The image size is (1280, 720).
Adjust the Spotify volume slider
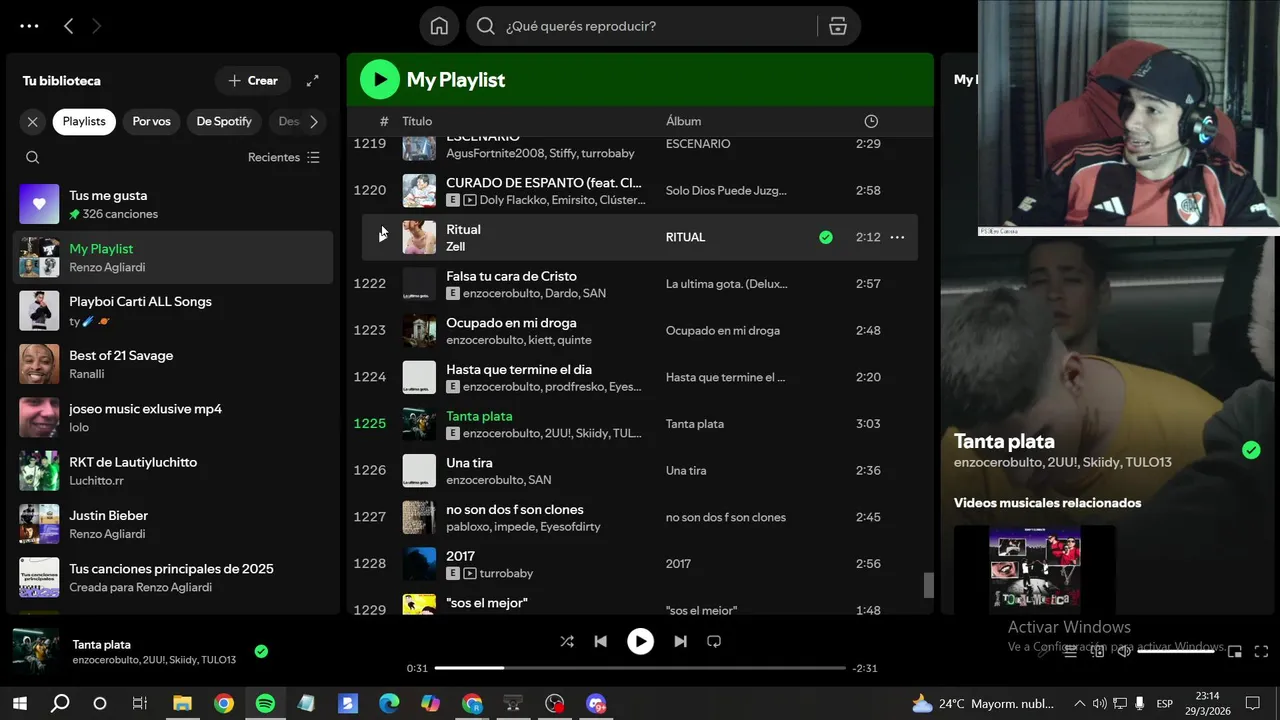[1176, 651]
